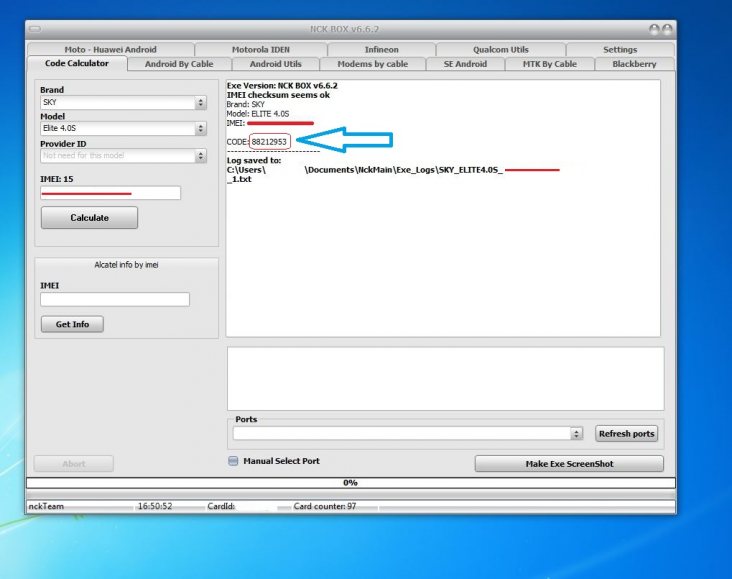Viewport: 732px width, 579px height.
Task: Click the CardId status bar entry
Action: (x=221, y=506)
